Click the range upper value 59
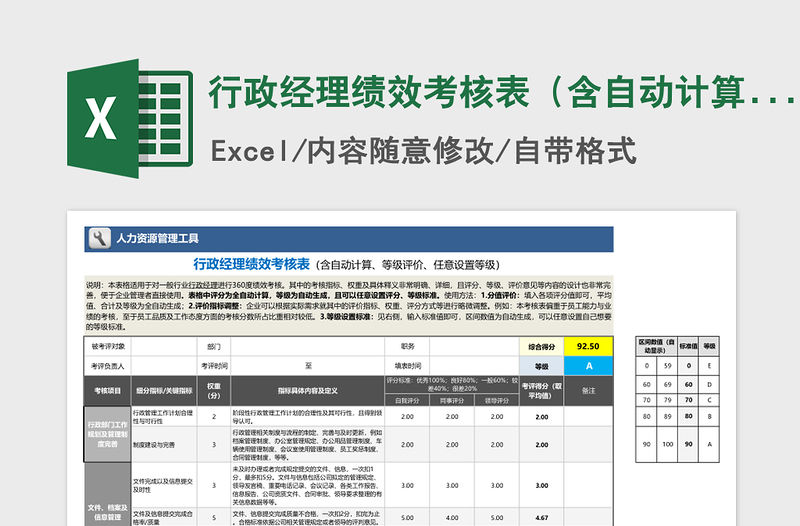The width and height of the screenshot is (800, 526). 667,366
